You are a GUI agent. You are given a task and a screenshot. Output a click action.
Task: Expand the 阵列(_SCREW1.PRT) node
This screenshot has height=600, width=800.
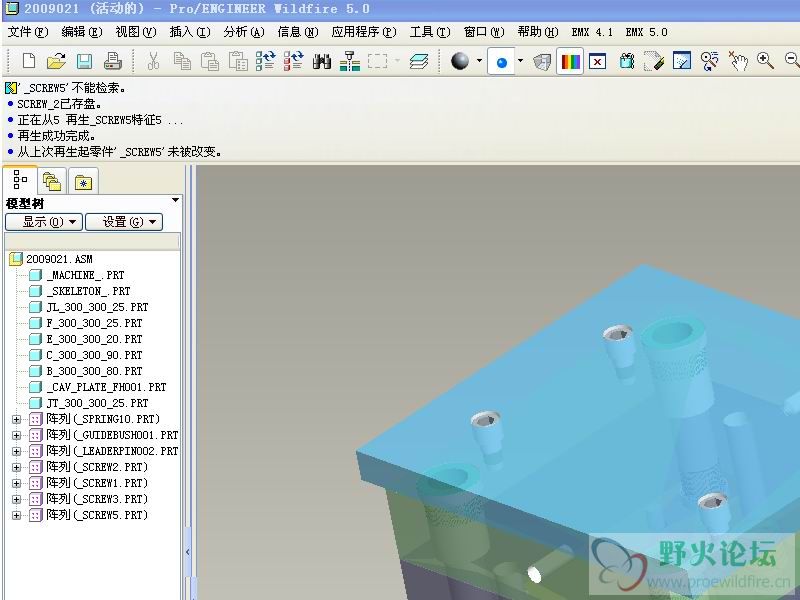coord(16,483)
